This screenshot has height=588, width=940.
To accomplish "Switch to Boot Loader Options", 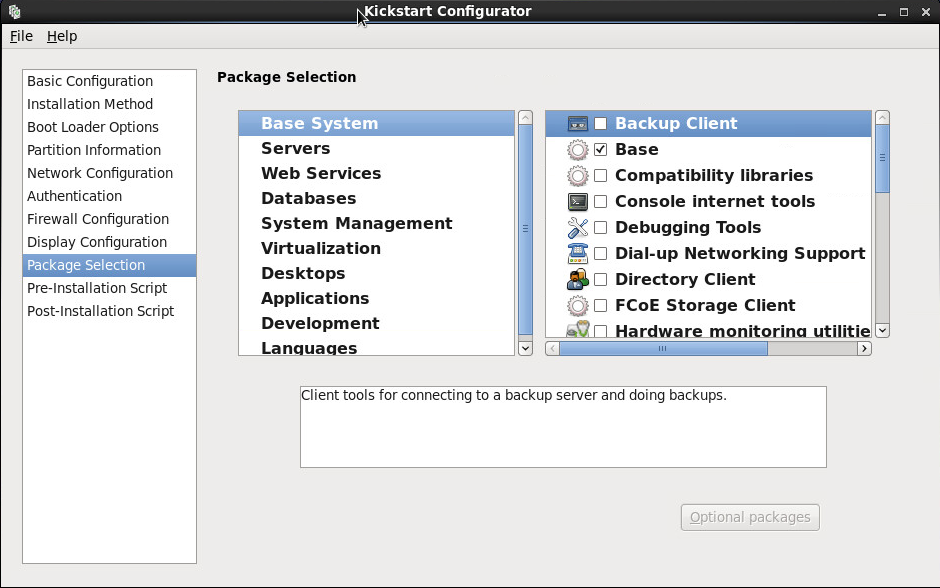I will click(x=109, y=127).
